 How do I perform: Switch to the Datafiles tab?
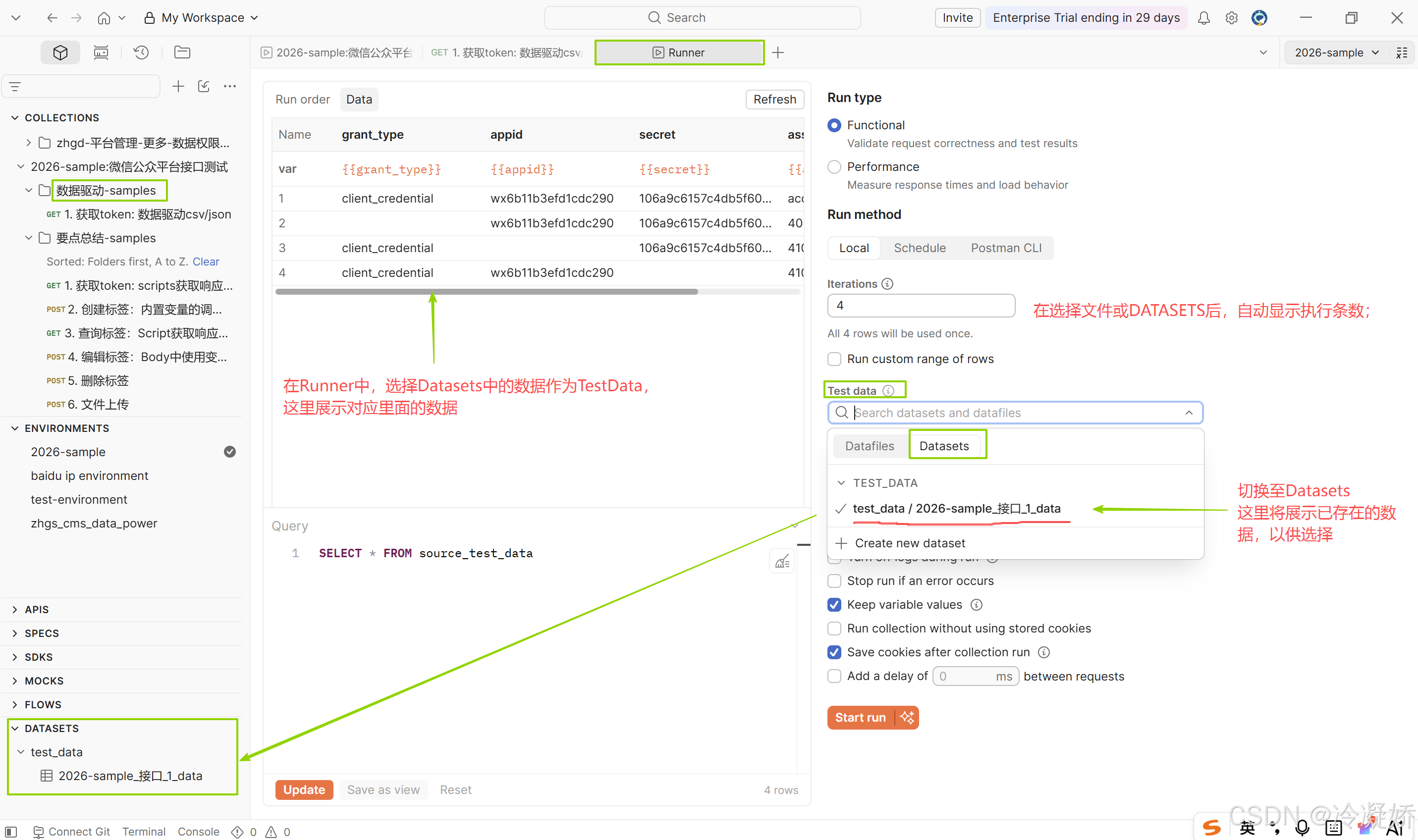(x=870, y=446)
